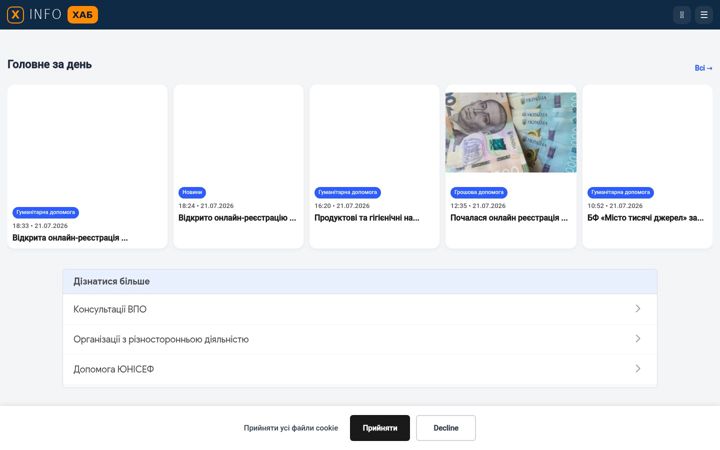Select 'Гуманітарна допомога' tag on 10:52 card
This screenshot has height=450, width=720.
[620, 192]
